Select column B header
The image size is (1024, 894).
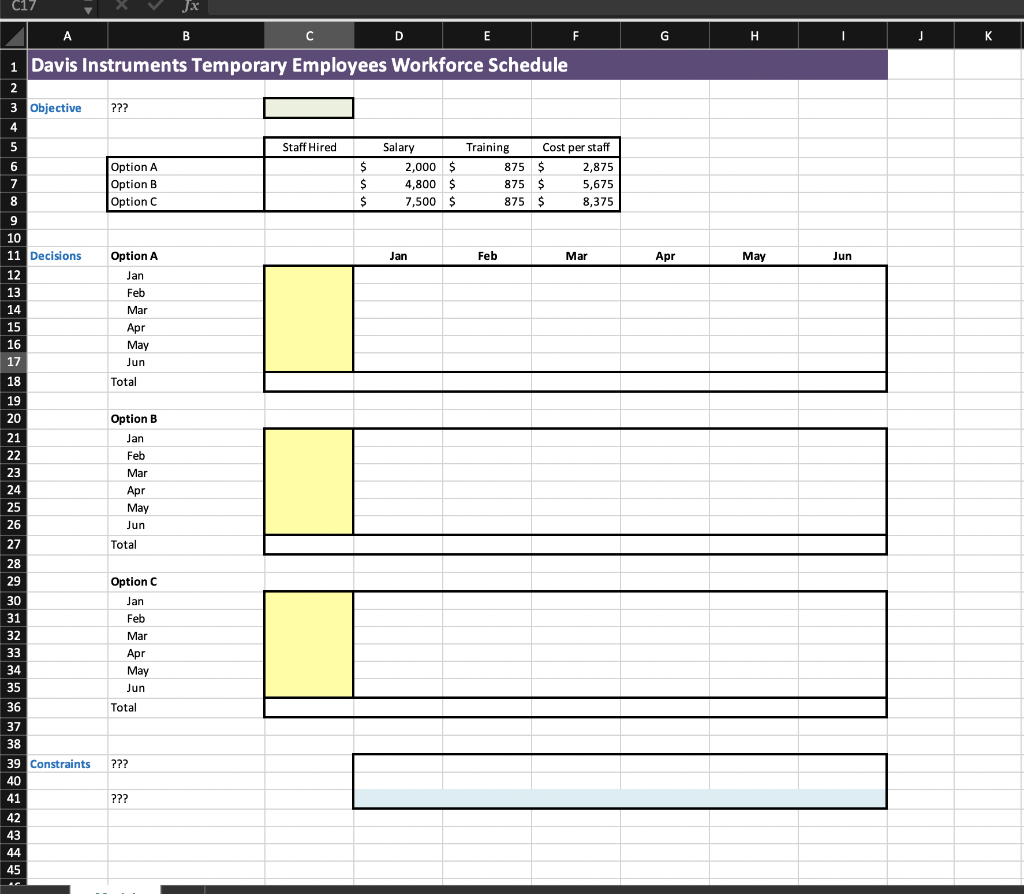click(186, 36)
